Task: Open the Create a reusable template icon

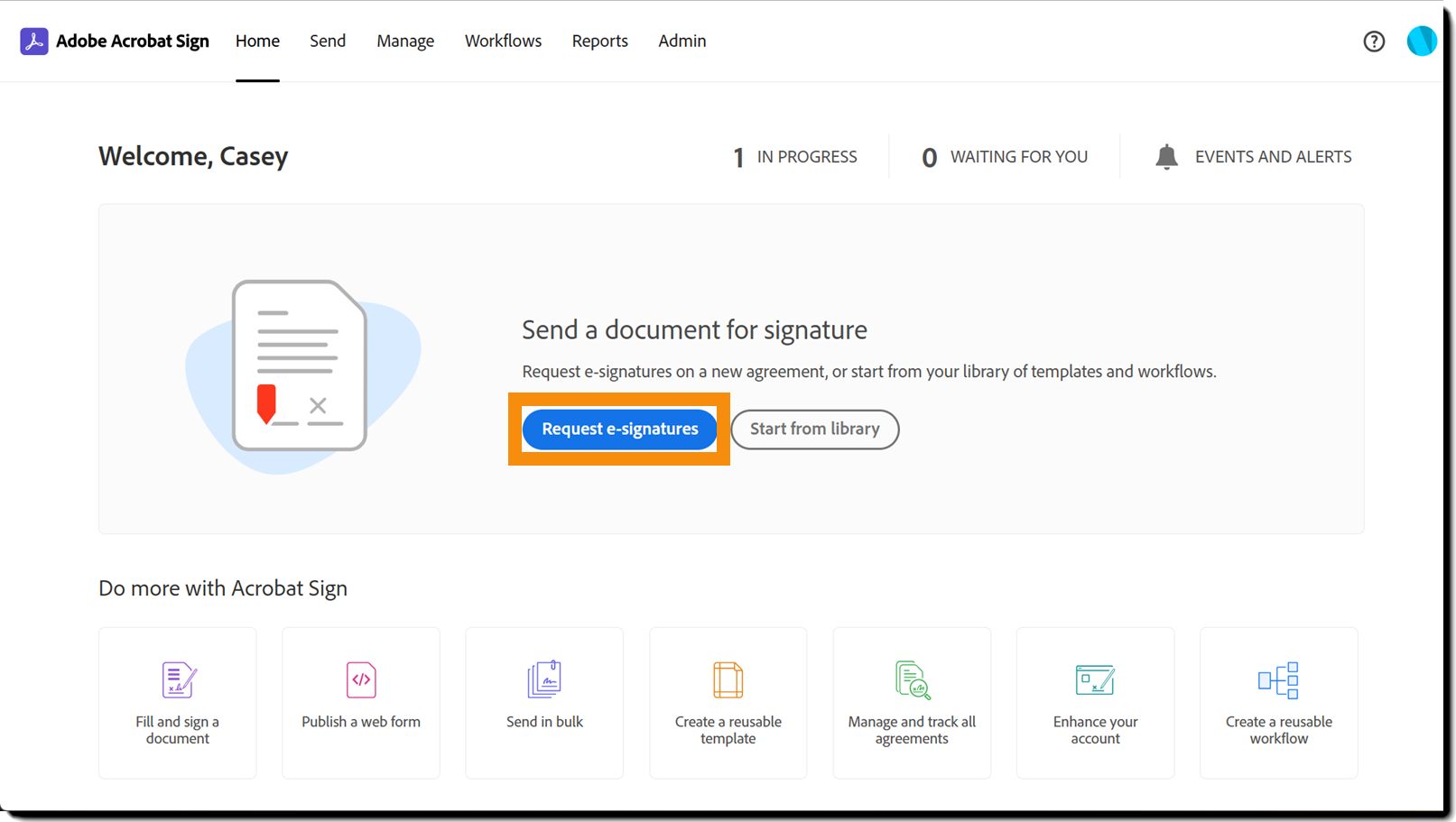Action: coord(728,680)
